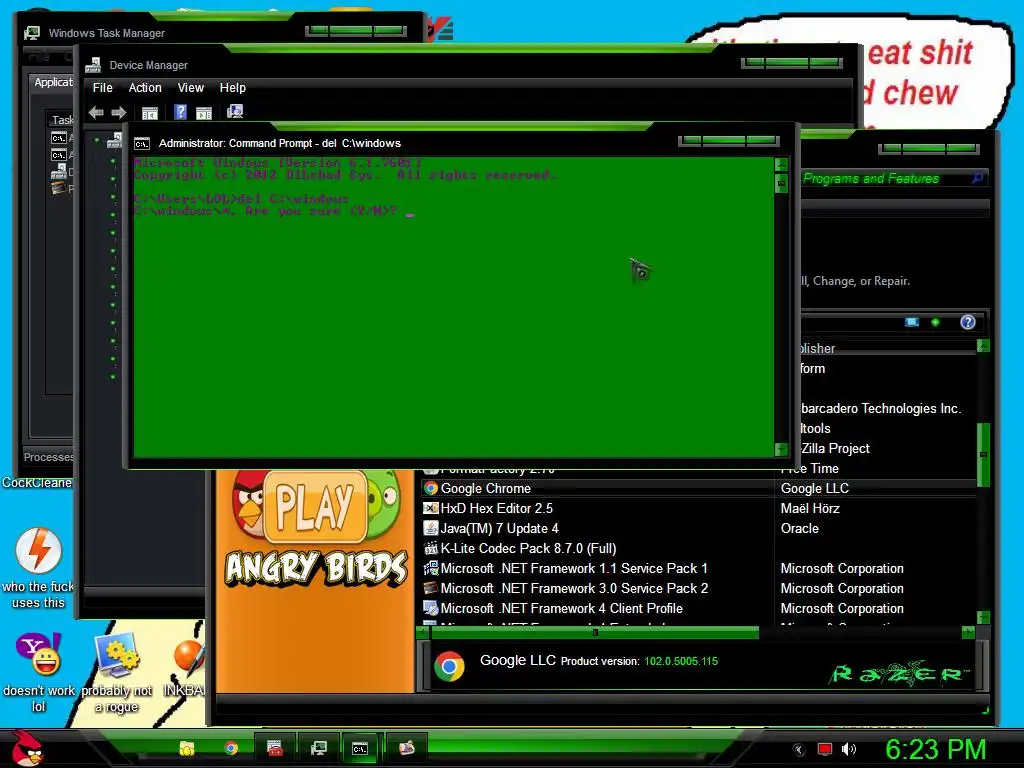Open help in Programs and Features window
This screenshot has width=1024, height=768.
pos(968,322)
